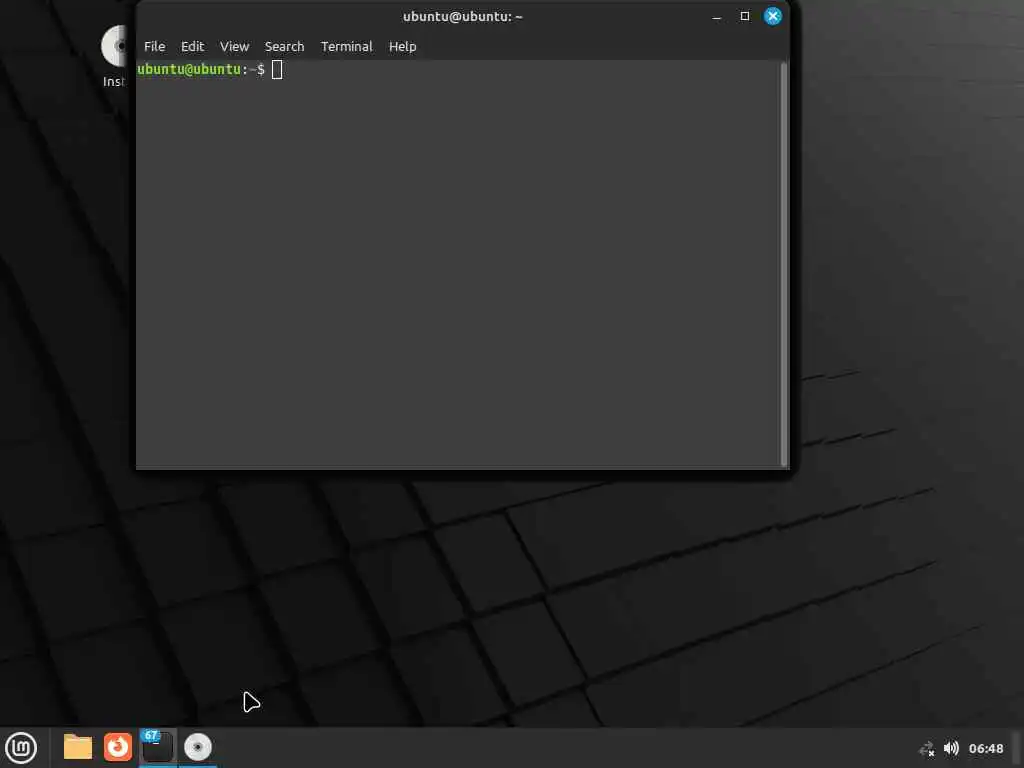Open the Search menu in terminal
1024x768 pixels.
tap(284, 46)
